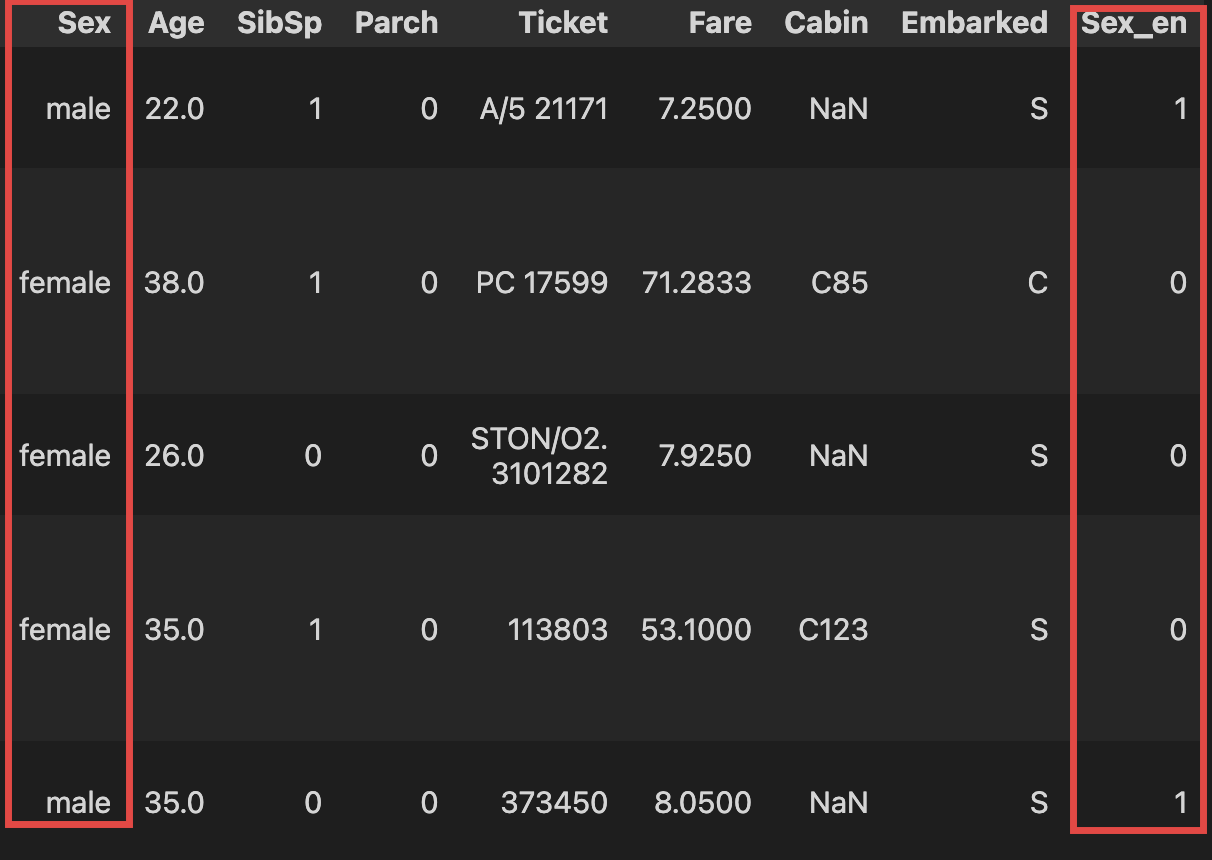Viewport: 1212px width, 860px height.
Task: Click the cabin value C85
Action: (840, 283)
